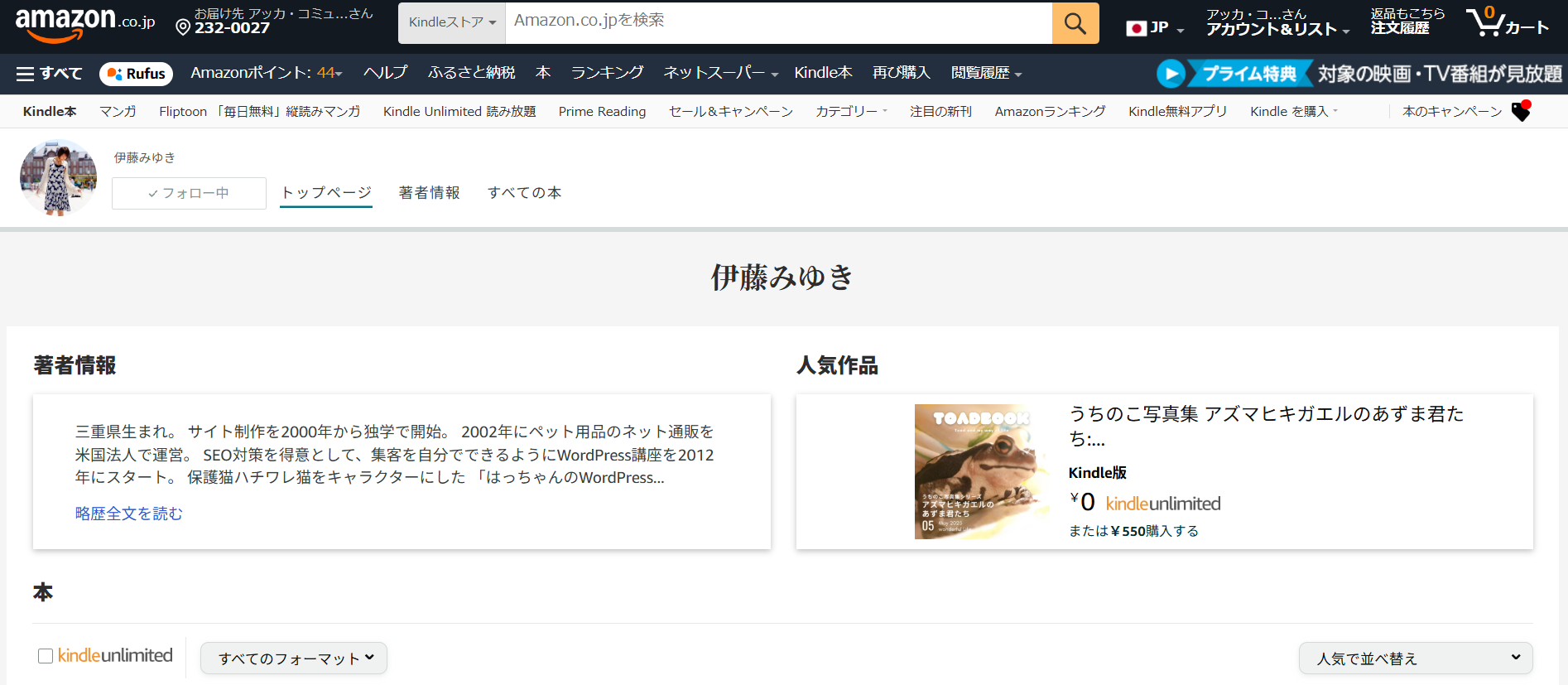Image resolution: width=1568 pixels, height=685 pixels.
Task: Open Amazonランキング menu item
Action: (x=1050, y=111)
